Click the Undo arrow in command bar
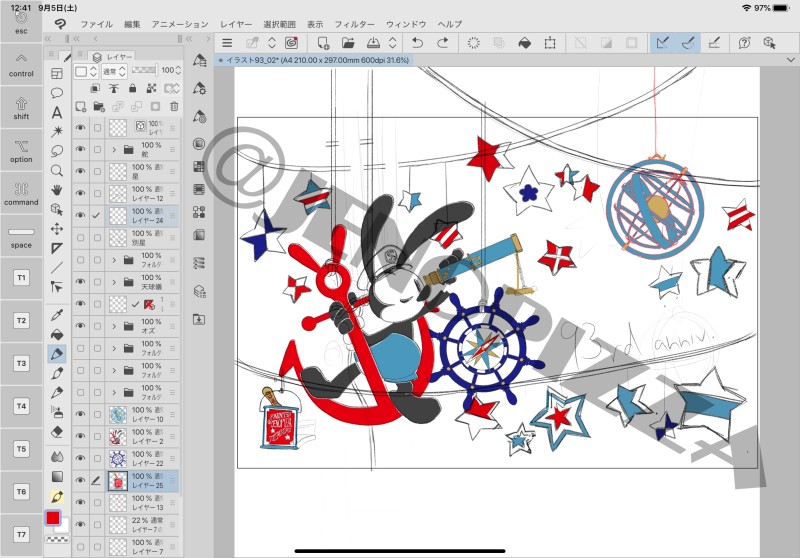 (417, 43)
